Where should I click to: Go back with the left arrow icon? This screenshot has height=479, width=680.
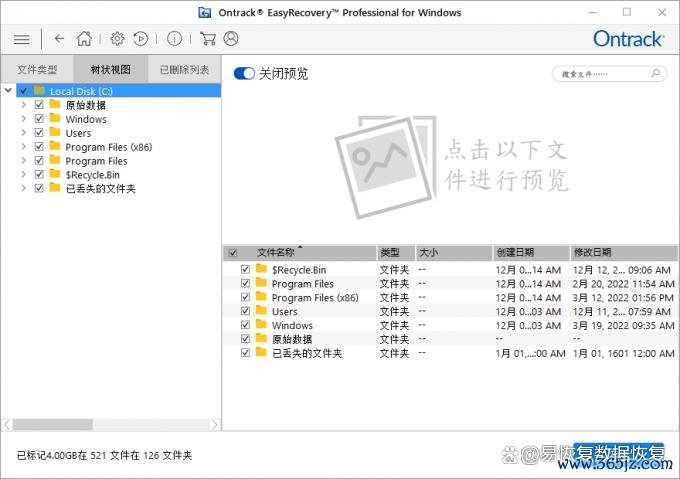click(x=59, y=39)
